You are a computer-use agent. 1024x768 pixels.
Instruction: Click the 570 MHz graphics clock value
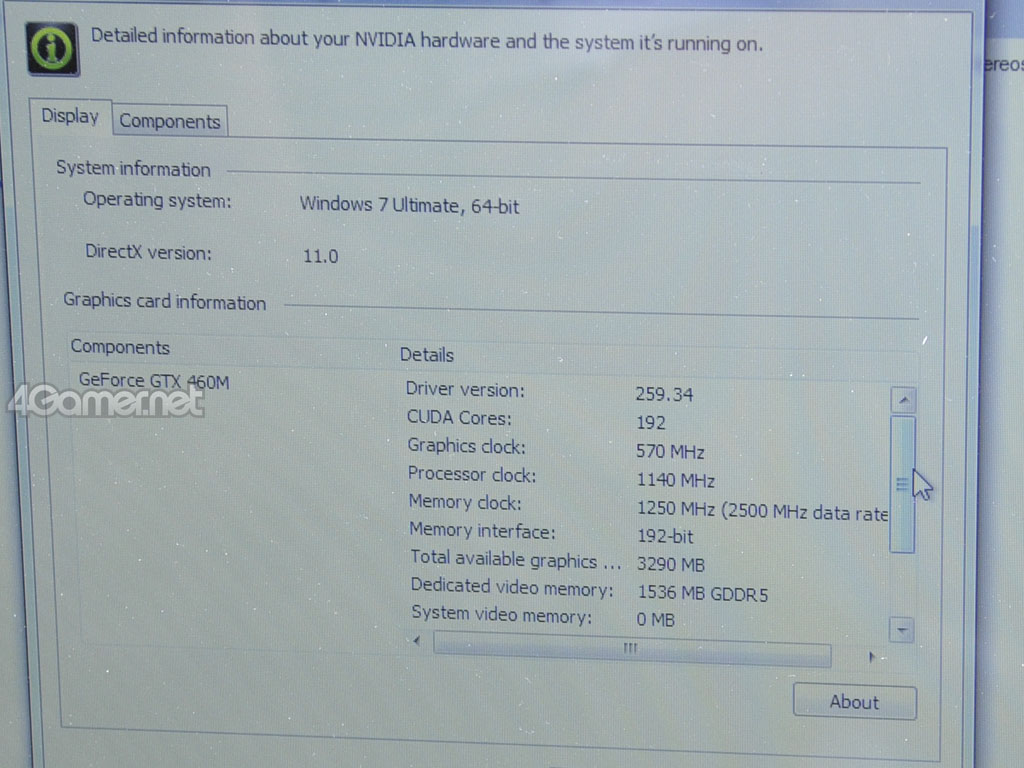pos(670,451)
